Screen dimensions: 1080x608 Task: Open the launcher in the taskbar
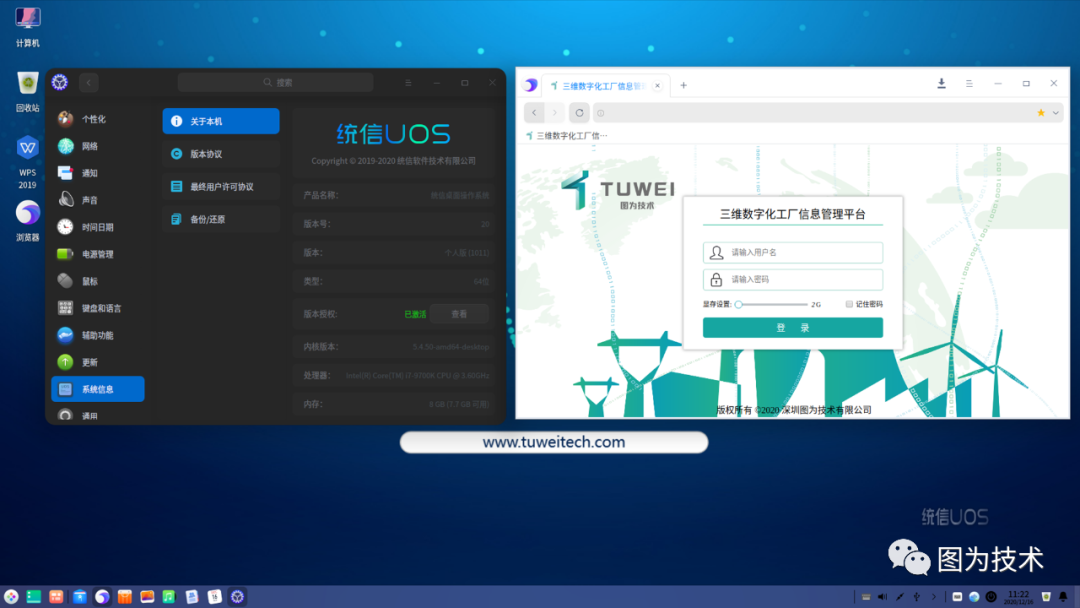[11, 597]
